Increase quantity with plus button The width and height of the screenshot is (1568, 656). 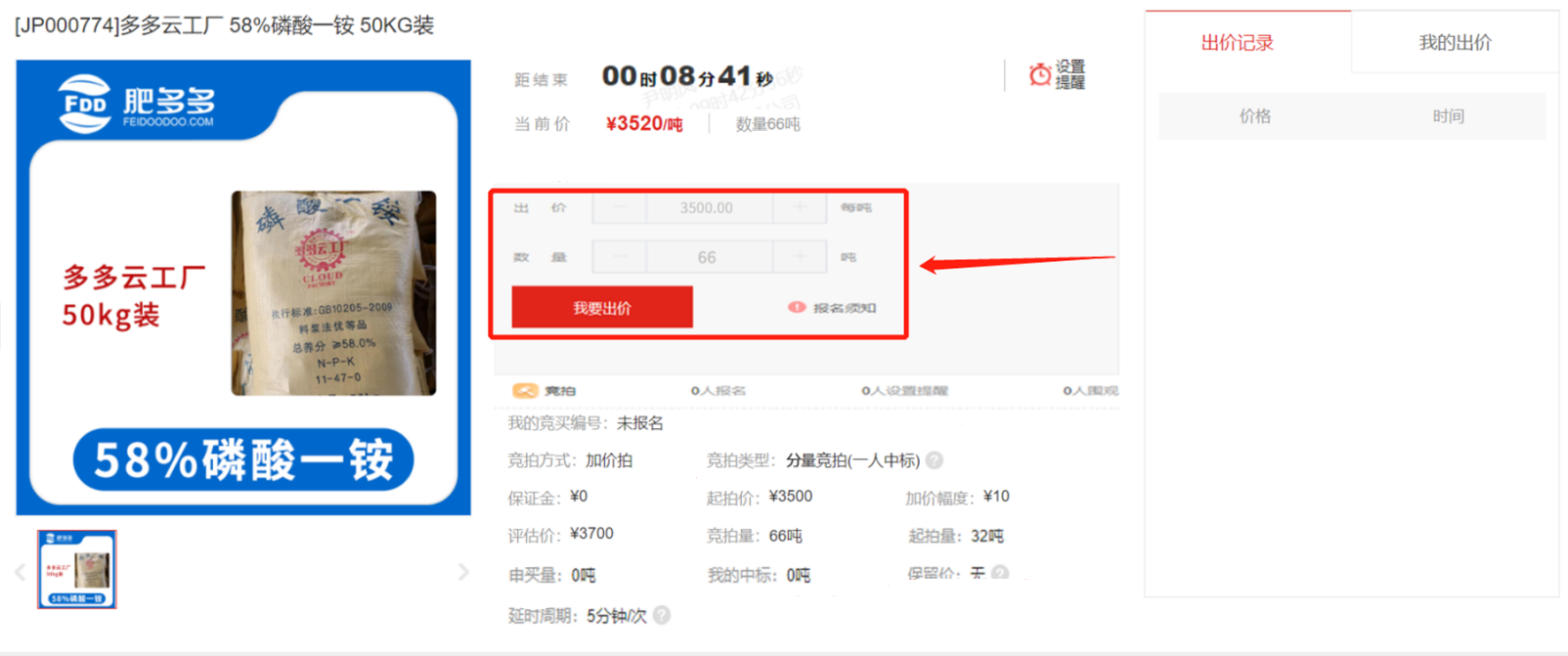800,257
